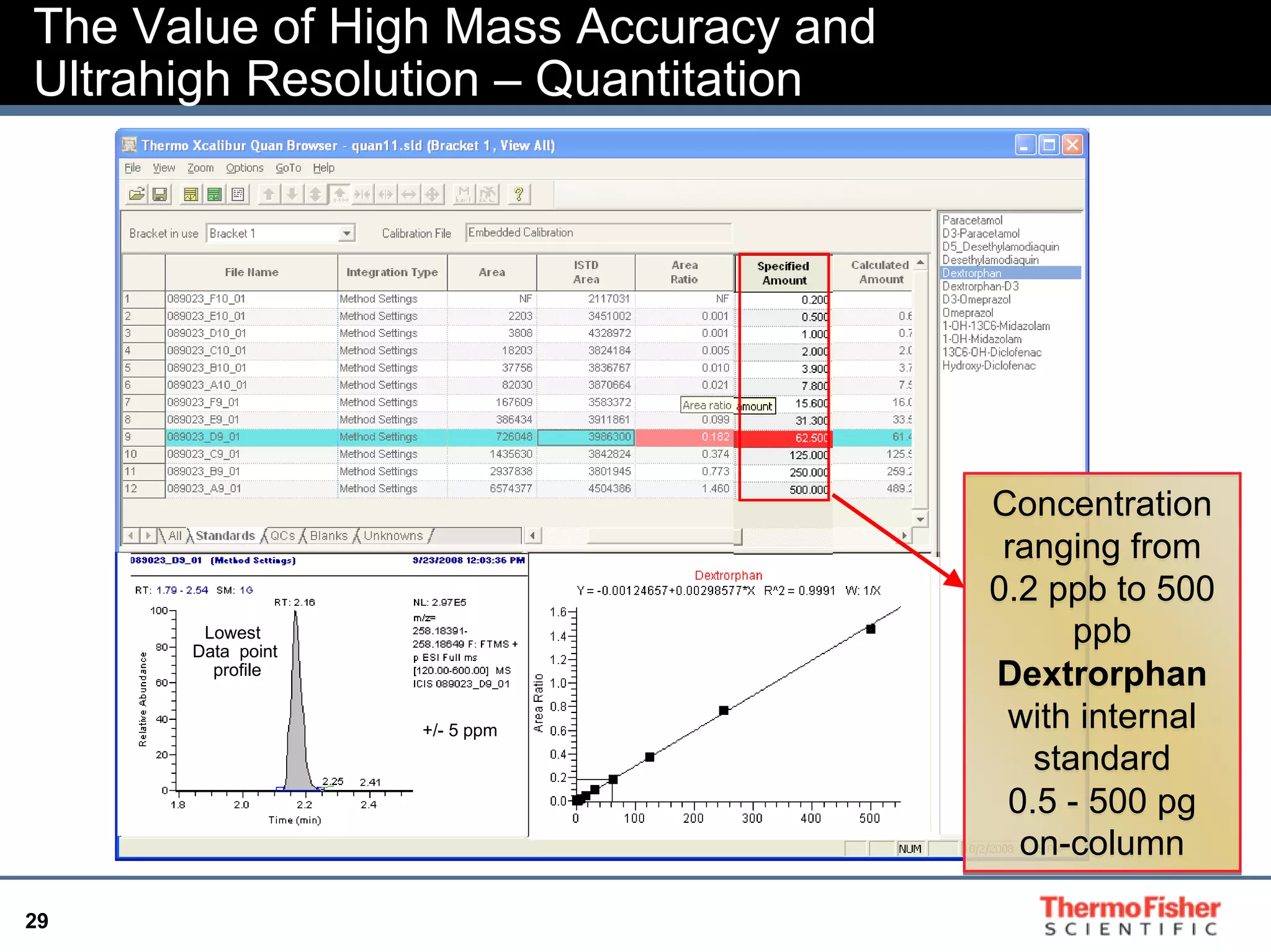Click the zoom-in up arrow icon
1271x952 pixels.
point(269,195)
